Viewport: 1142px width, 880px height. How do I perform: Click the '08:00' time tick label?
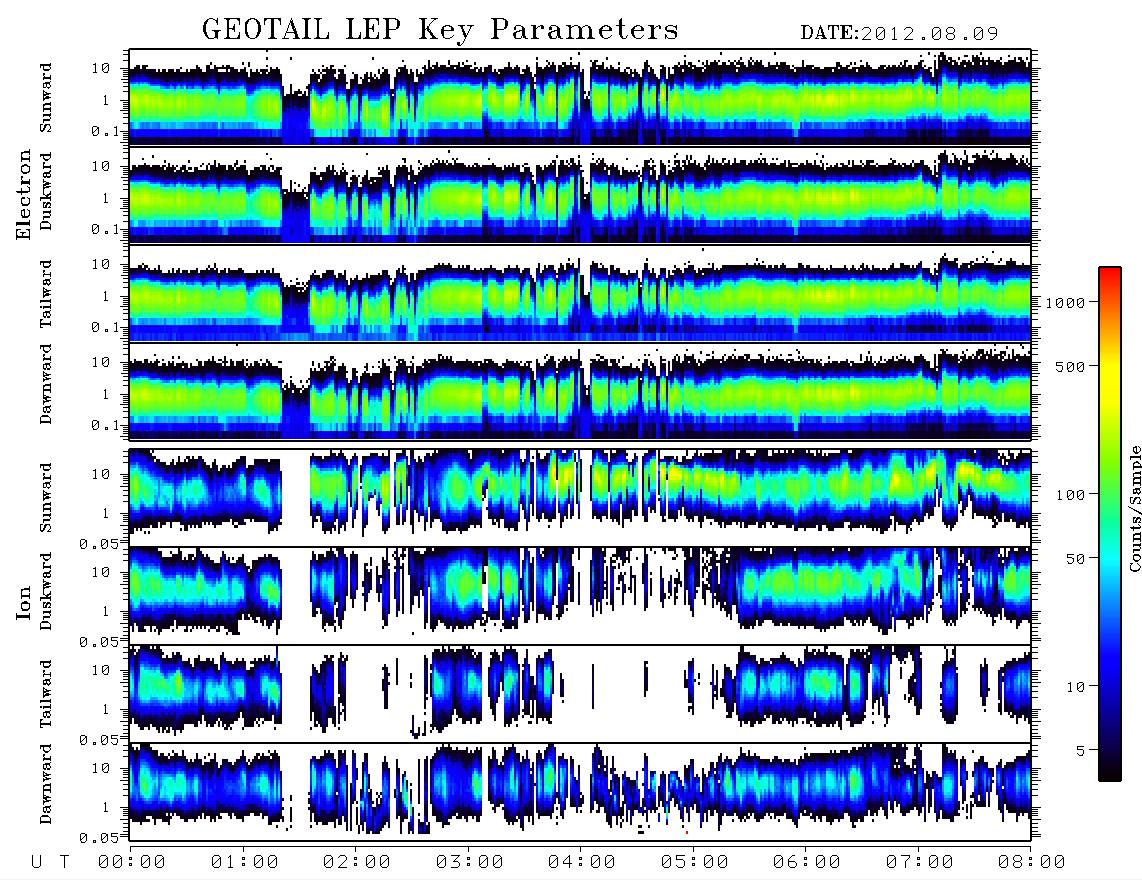1032,863
